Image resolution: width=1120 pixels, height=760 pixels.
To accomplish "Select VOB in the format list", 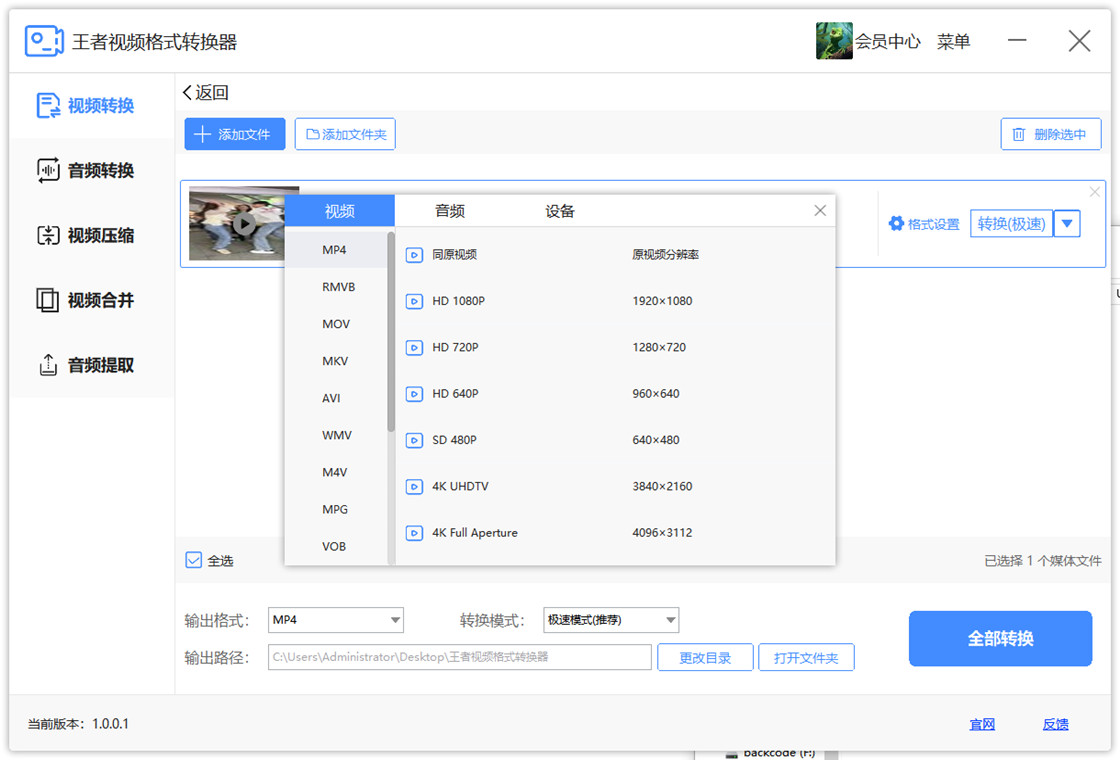I will (x=334, y=547).
